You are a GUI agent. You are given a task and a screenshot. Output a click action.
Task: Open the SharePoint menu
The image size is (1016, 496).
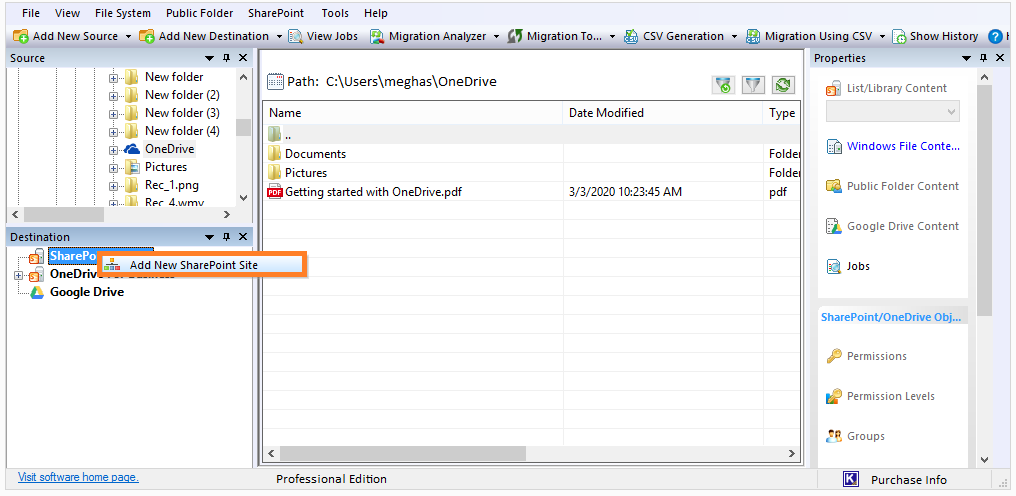pos(276,13)
